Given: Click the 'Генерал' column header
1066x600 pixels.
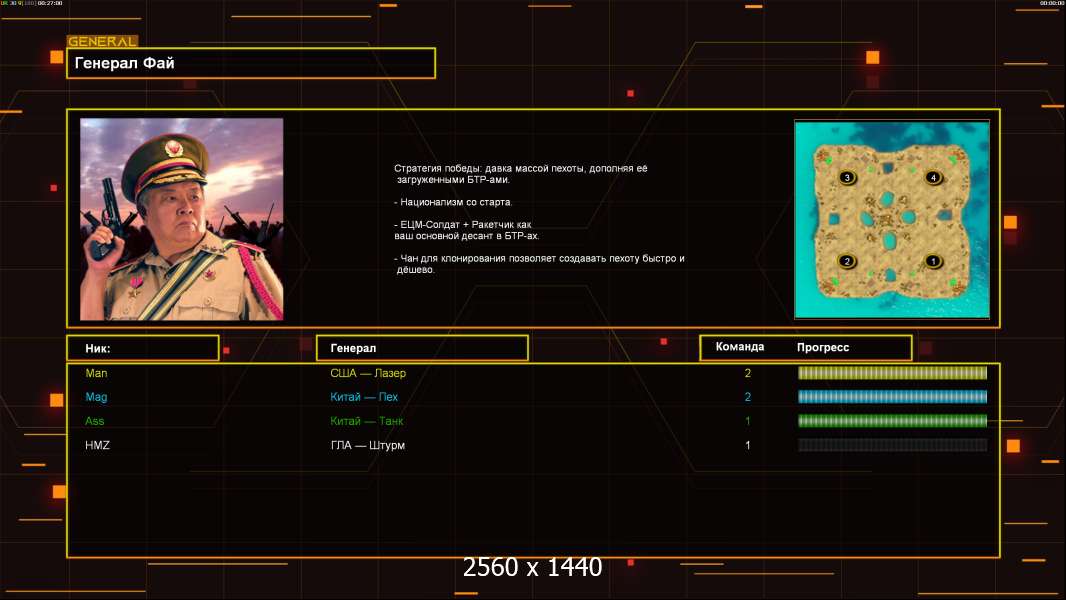Looking at the screenshot, I should [422, 348].
